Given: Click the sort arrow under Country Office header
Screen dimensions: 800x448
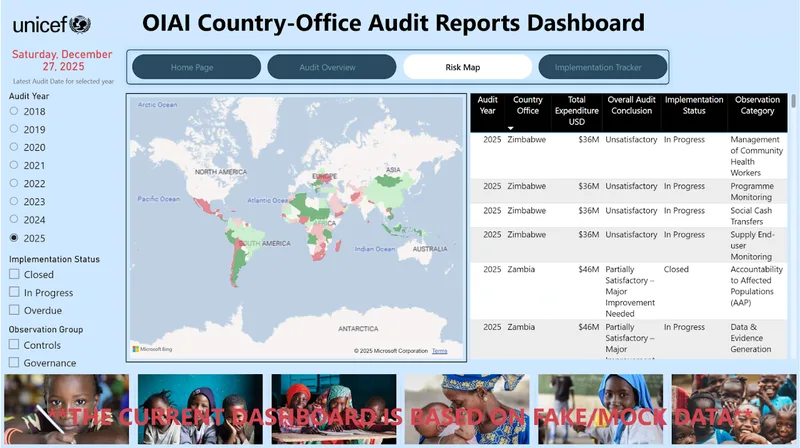Looking at the screenshot, I should click(x=510, y=128).
